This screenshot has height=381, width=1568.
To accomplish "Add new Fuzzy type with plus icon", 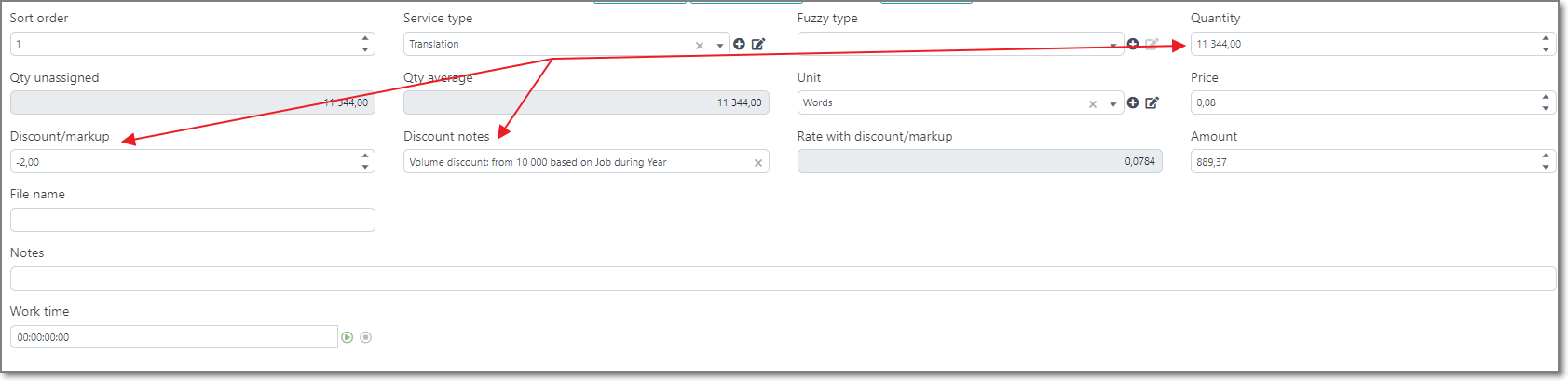I will tap(1133, 44).
